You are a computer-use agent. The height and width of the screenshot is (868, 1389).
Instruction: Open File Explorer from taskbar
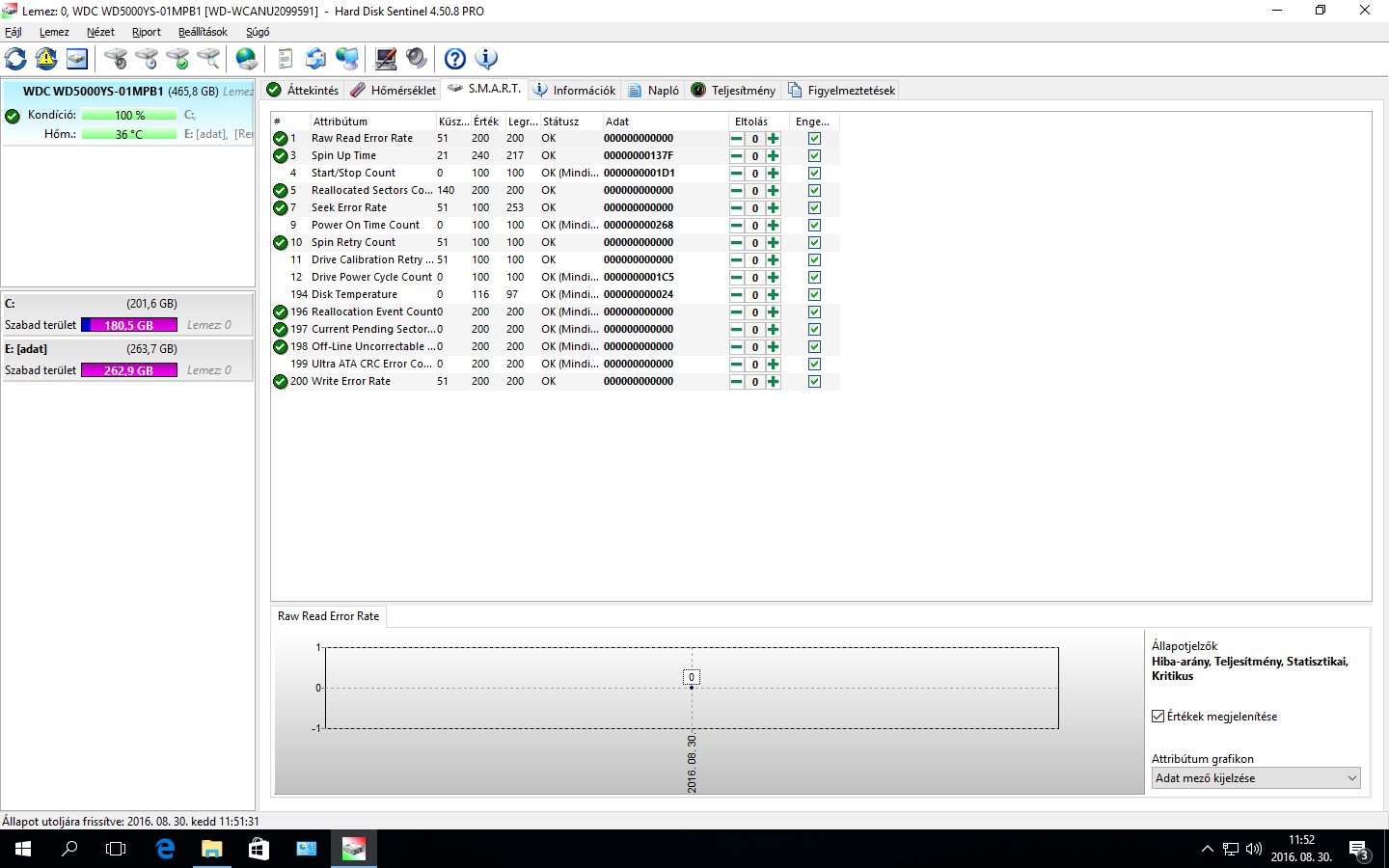pos(211,849)
